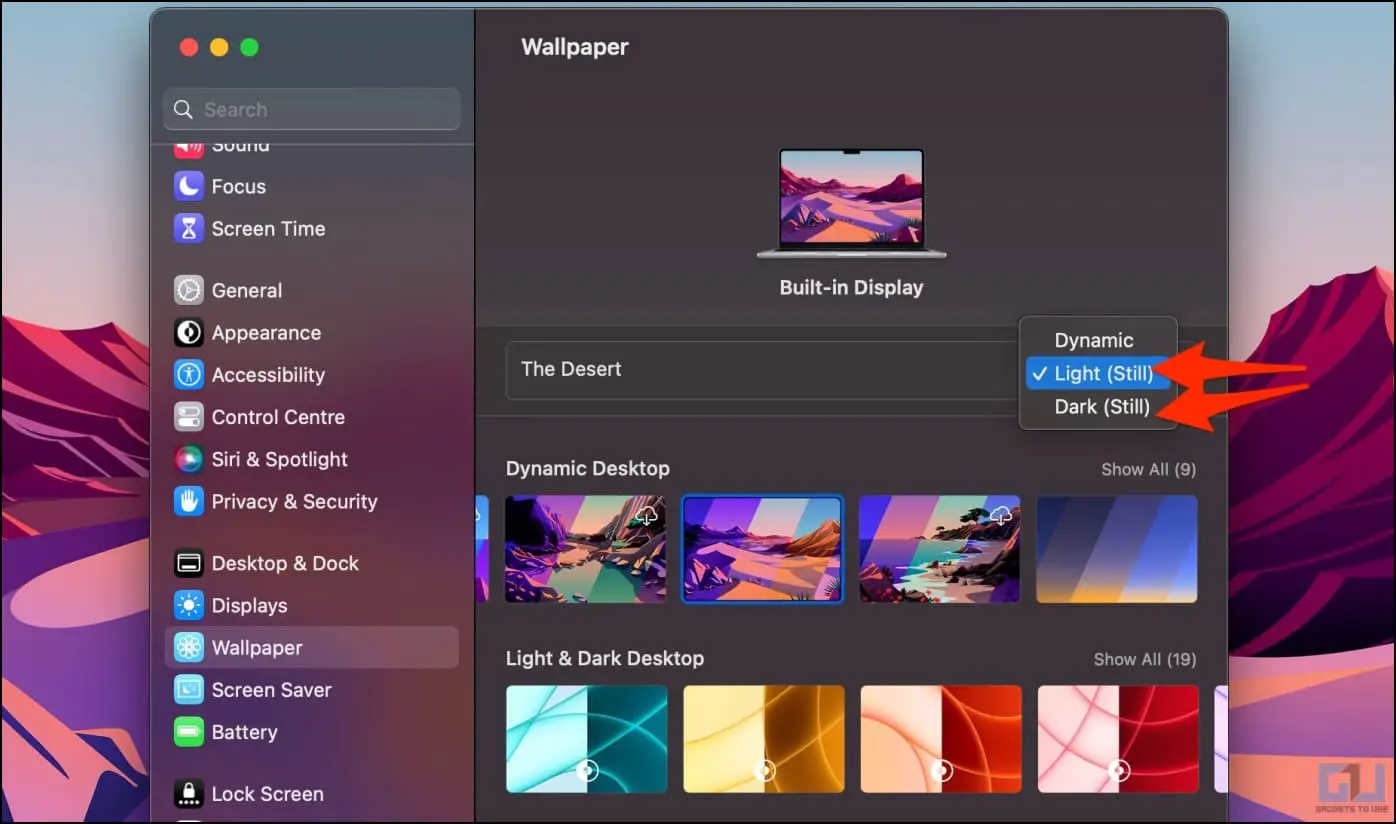Open Control Centre icon

pyautogui.click(x=189, y=417)
